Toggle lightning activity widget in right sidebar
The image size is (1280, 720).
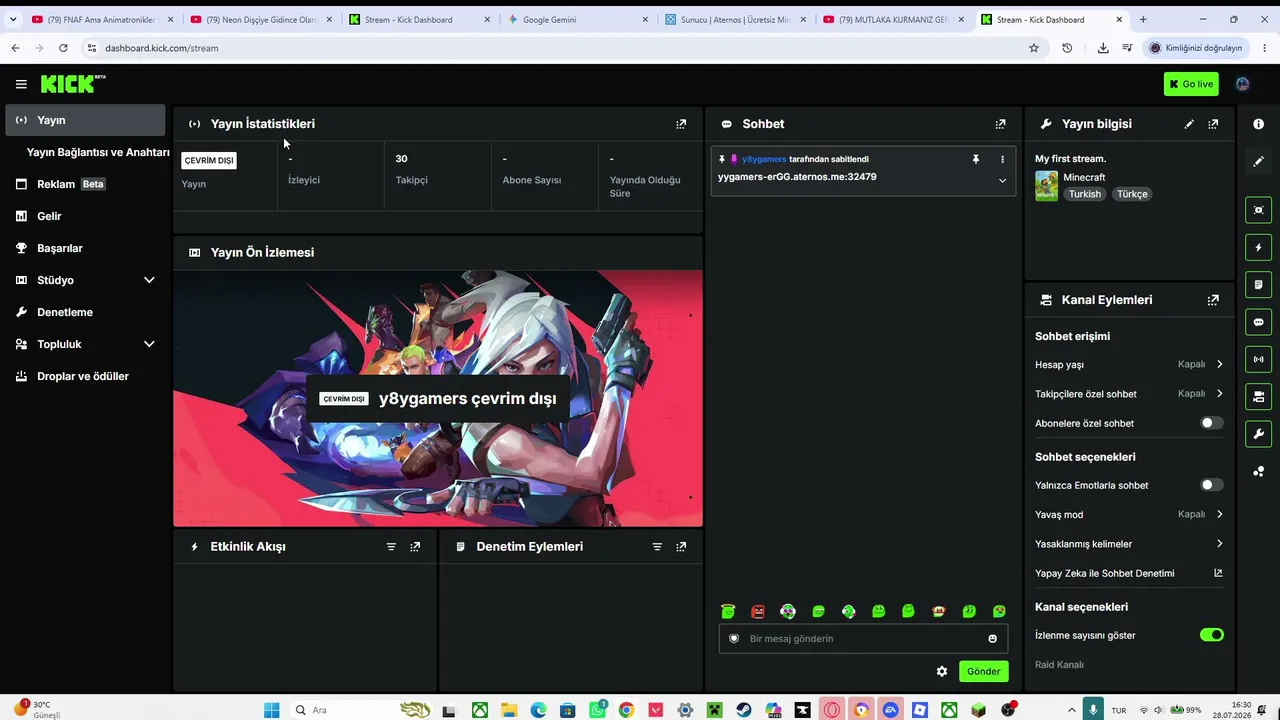click(1258, 247)
